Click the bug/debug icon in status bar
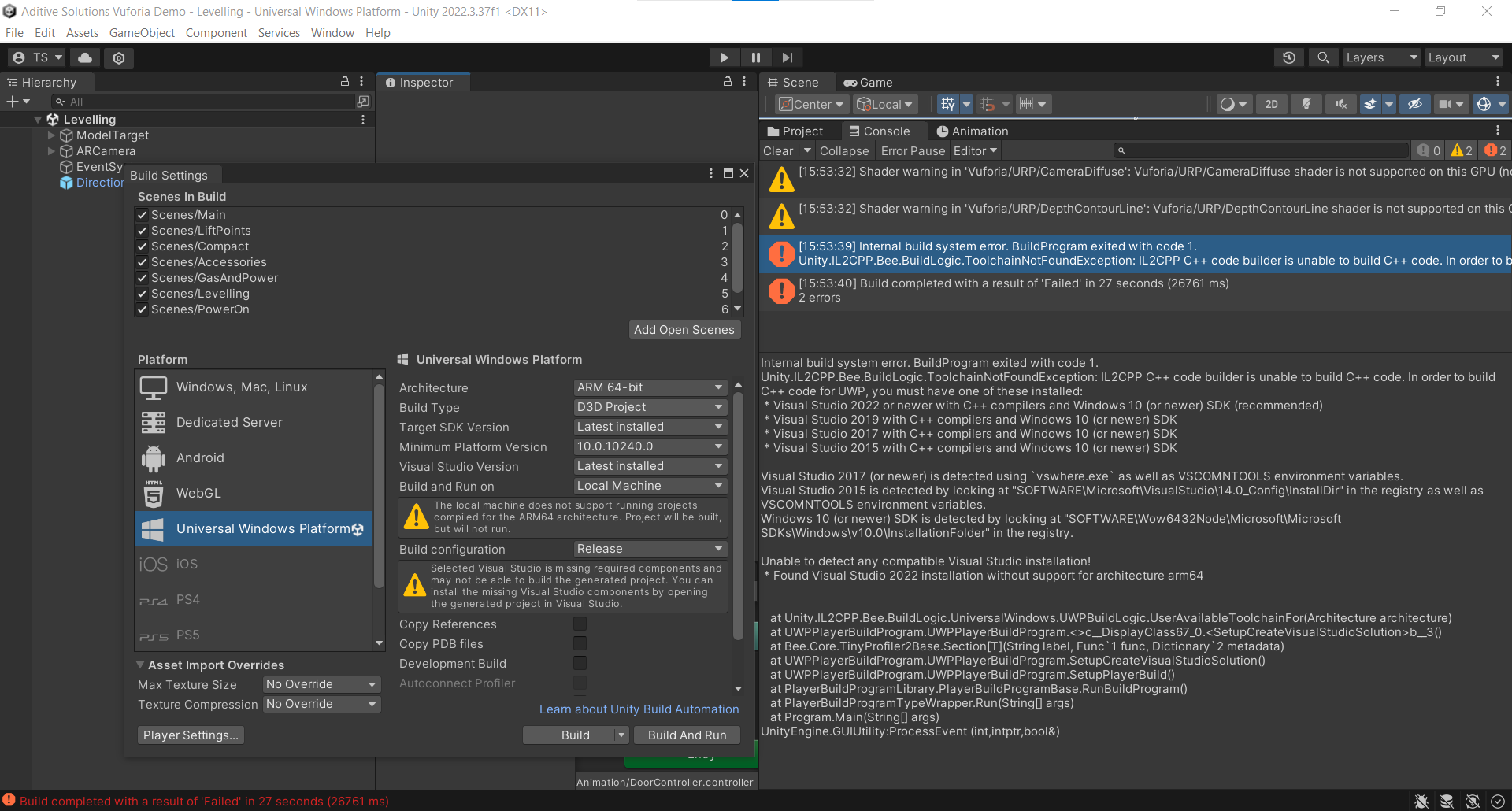The height and width of the screenshot is (811, 1512). [x=1421, y=802]
